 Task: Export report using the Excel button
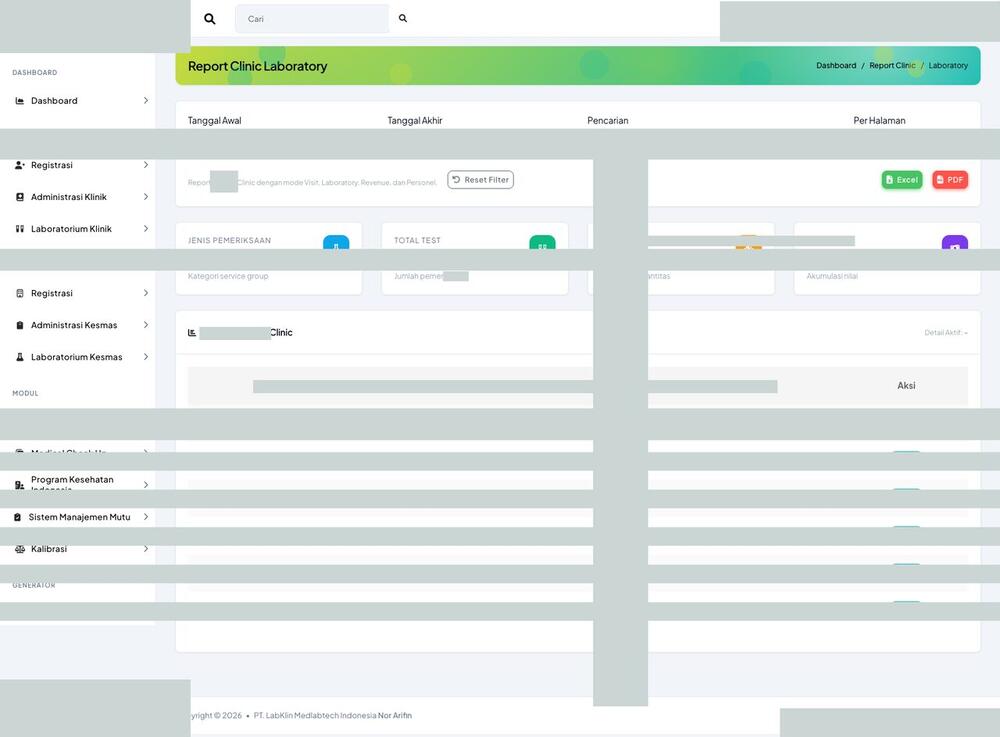(x=902, y=180)
